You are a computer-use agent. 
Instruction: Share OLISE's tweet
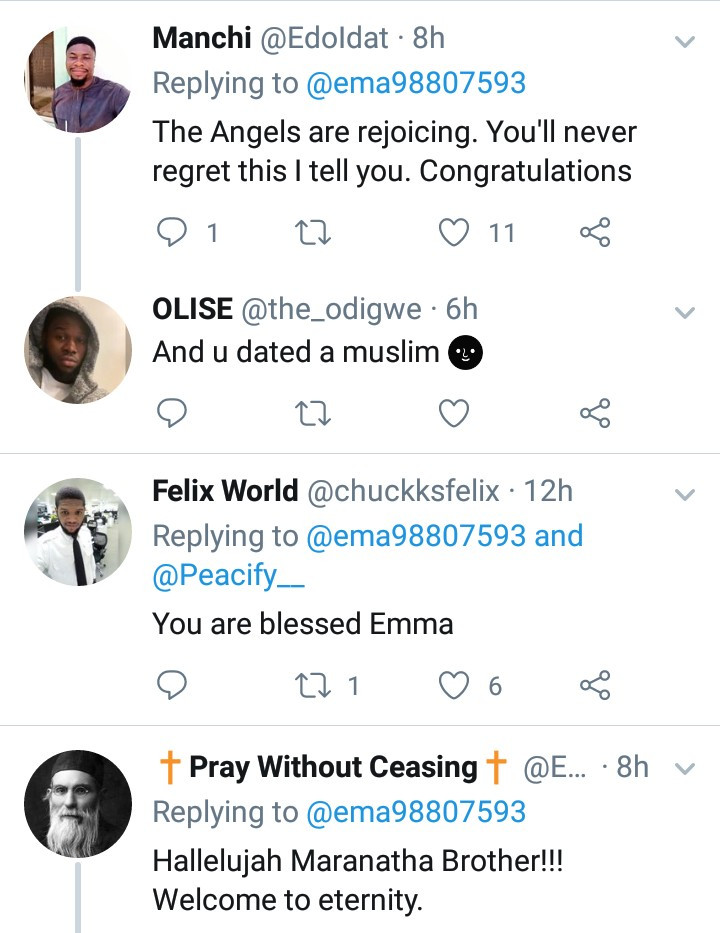(x=595, y=413)
